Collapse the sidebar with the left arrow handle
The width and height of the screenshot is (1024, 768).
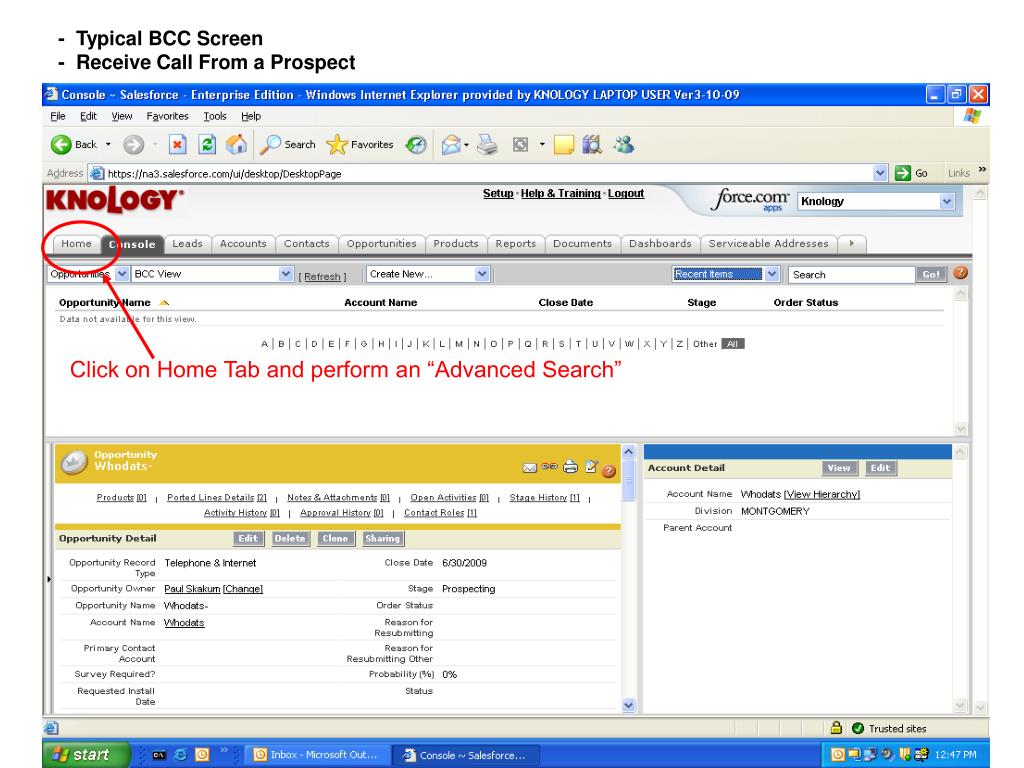[49, 579]
